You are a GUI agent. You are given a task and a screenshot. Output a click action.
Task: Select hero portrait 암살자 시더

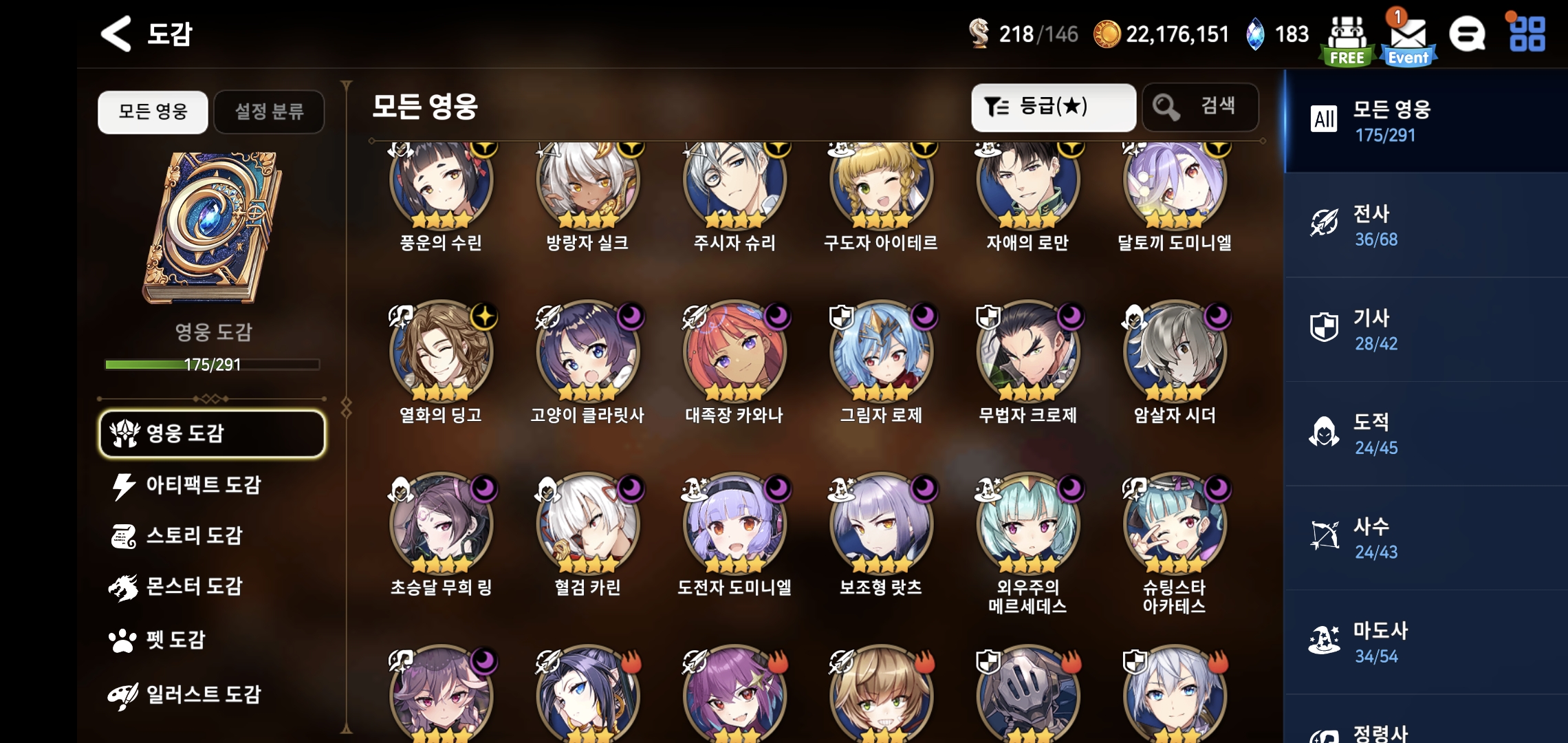pyautogui.click(x=1175, y=351)
